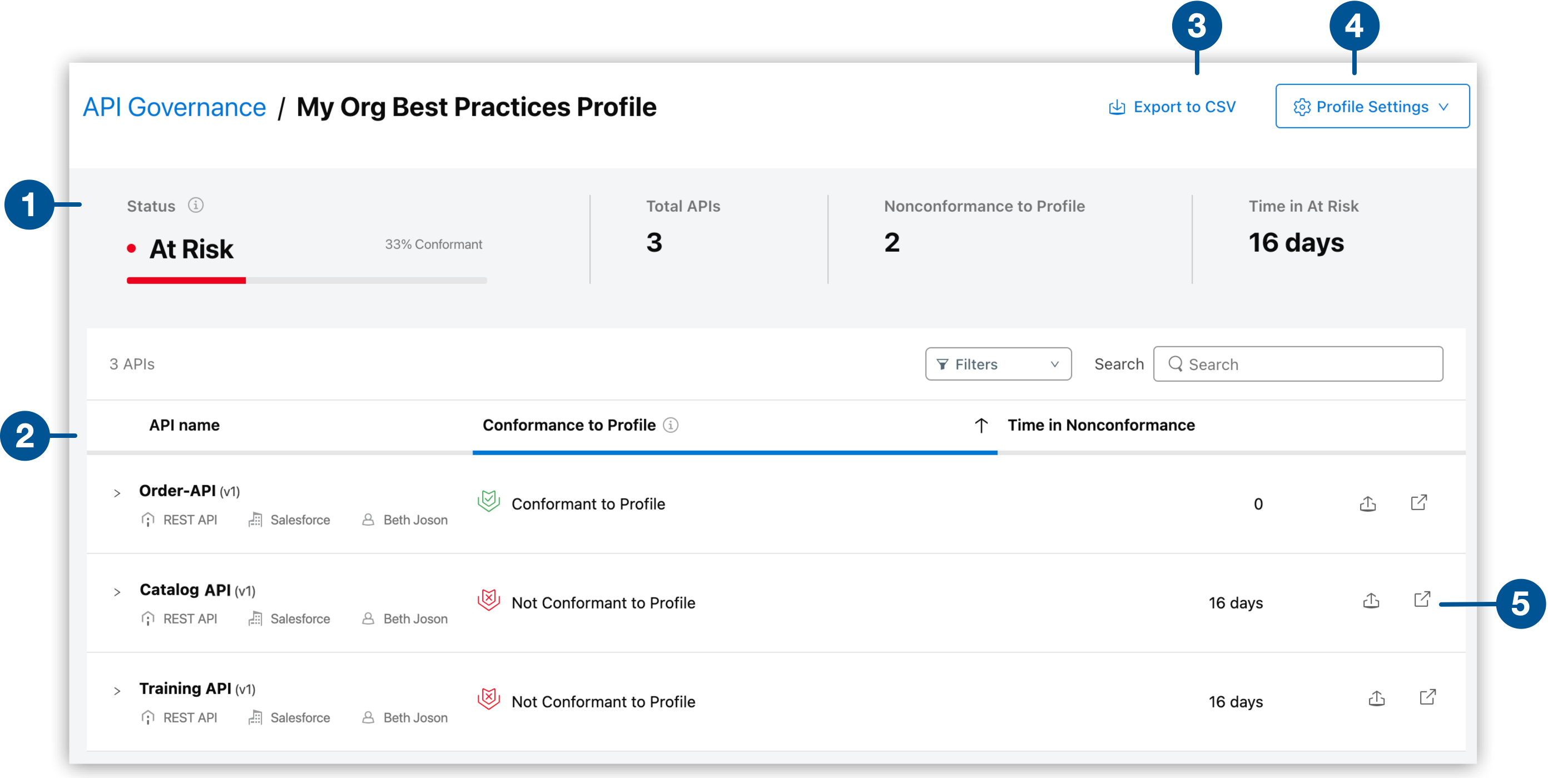This screenshot has height=778, width=1568.
Task: Open the Filters dropdown
Action: [998, 364]
